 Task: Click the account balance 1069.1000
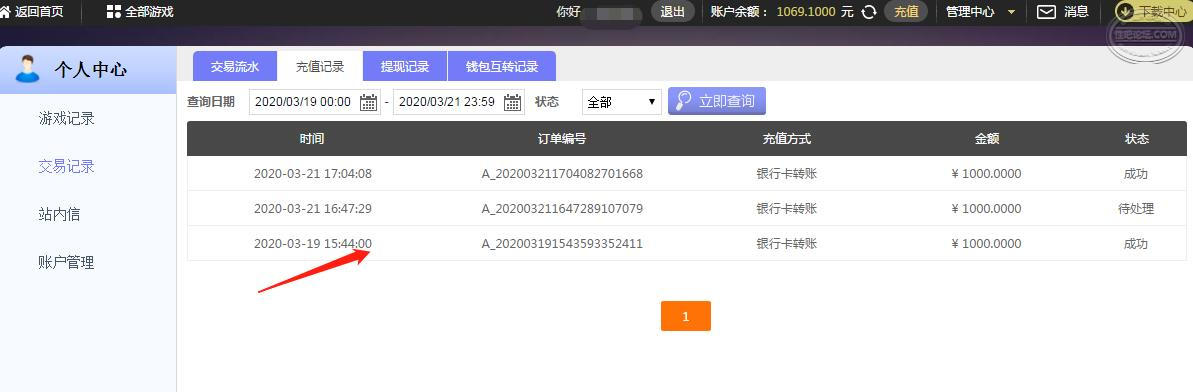coord(806,12)
